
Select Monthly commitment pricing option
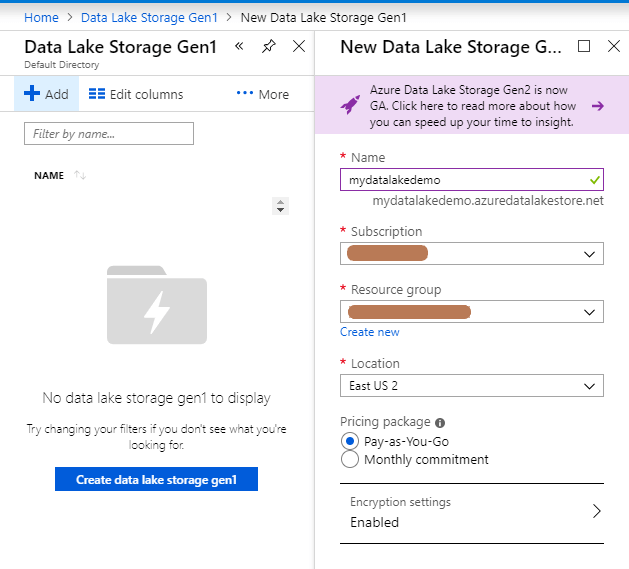(350, 459)
